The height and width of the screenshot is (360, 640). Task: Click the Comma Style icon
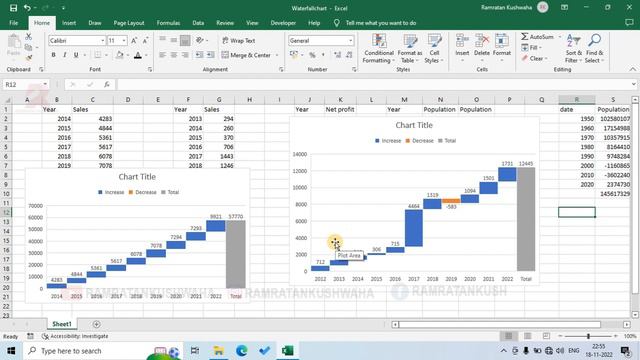pyautogui.click(x=323, y=55)
